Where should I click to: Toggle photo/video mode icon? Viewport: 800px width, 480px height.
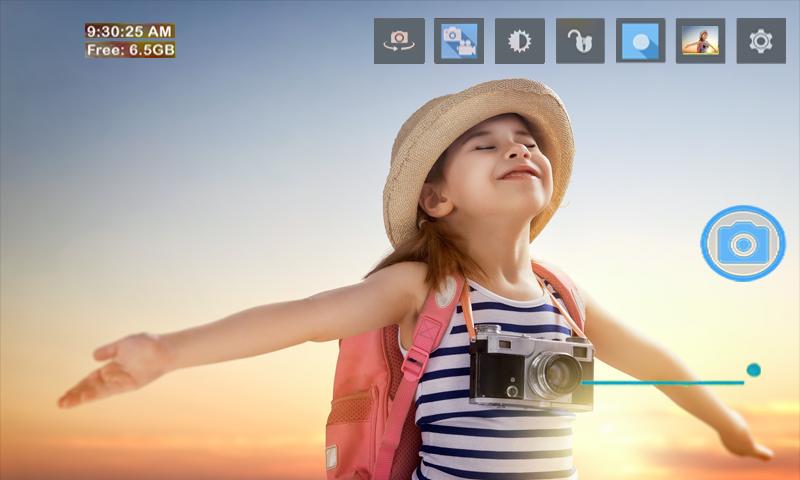coord(459,41)
